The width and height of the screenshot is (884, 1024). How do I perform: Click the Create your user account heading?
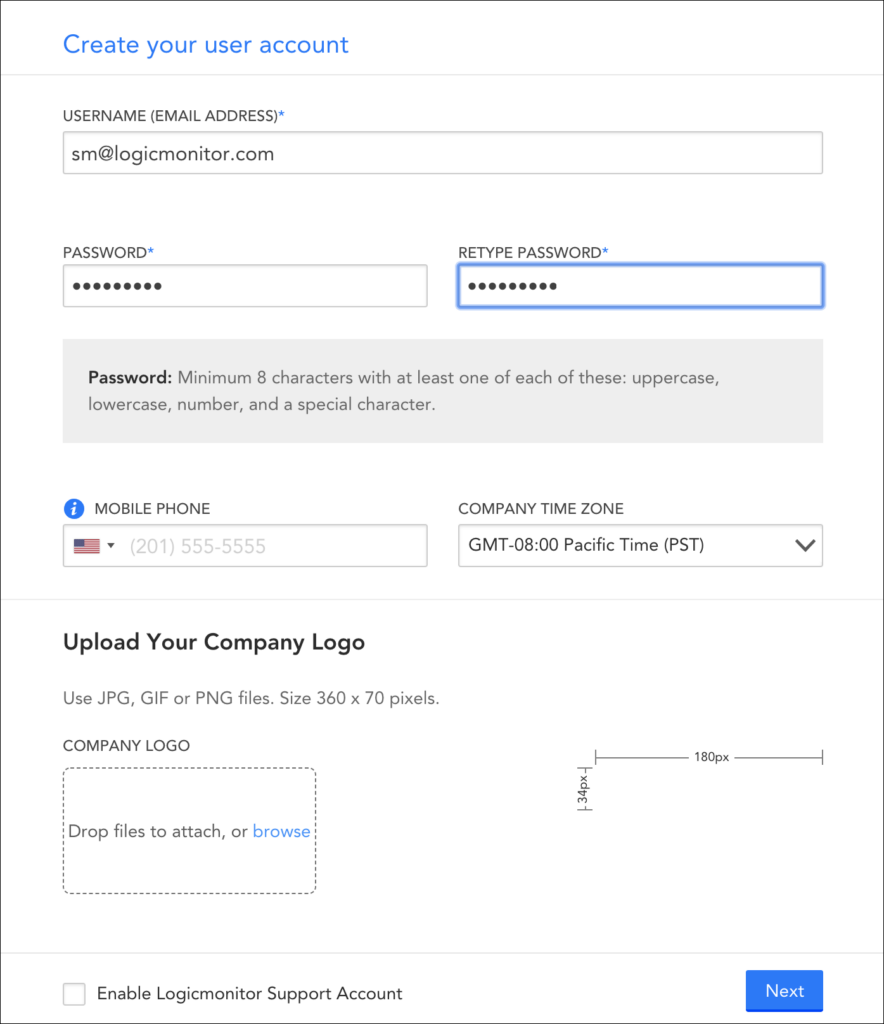click(206, 44)
